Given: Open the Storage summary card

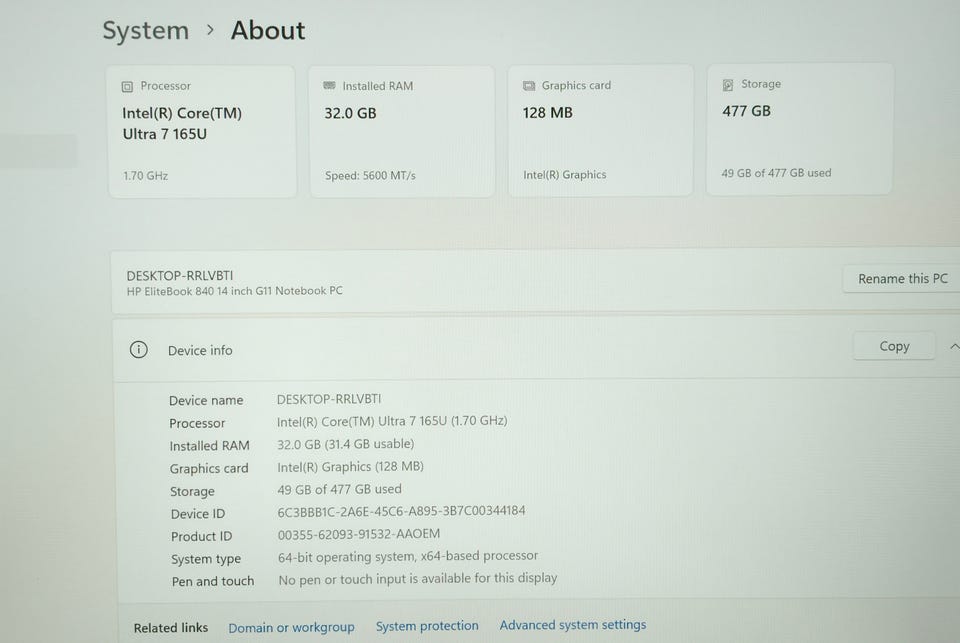Looking at the screenshot, I should coord(800,129).
